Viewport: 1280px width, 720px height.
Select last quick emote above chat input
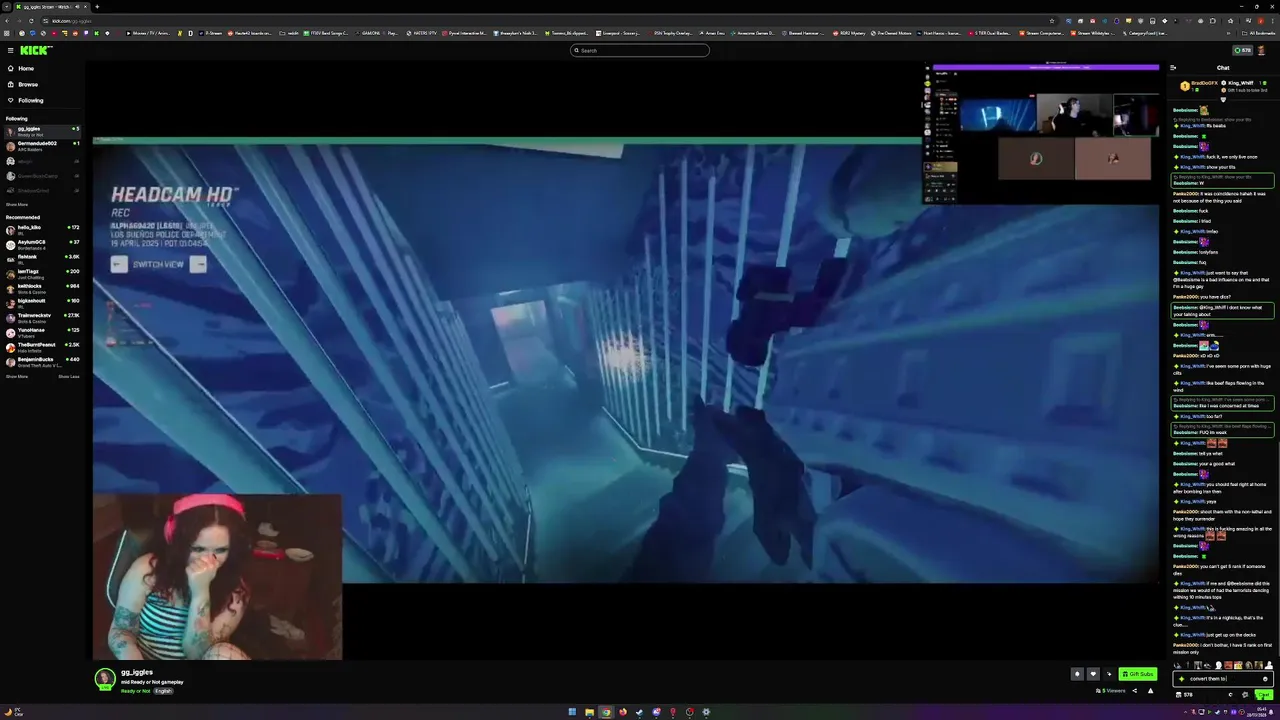click(1270, 665)
